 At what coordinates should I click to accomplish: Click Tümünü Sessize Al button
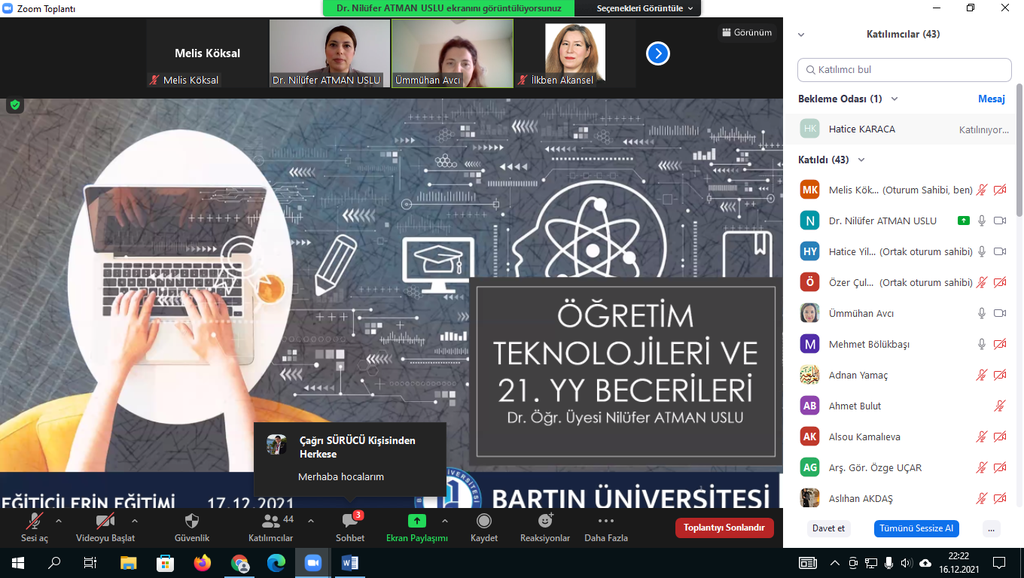click(x=915, y=528)
